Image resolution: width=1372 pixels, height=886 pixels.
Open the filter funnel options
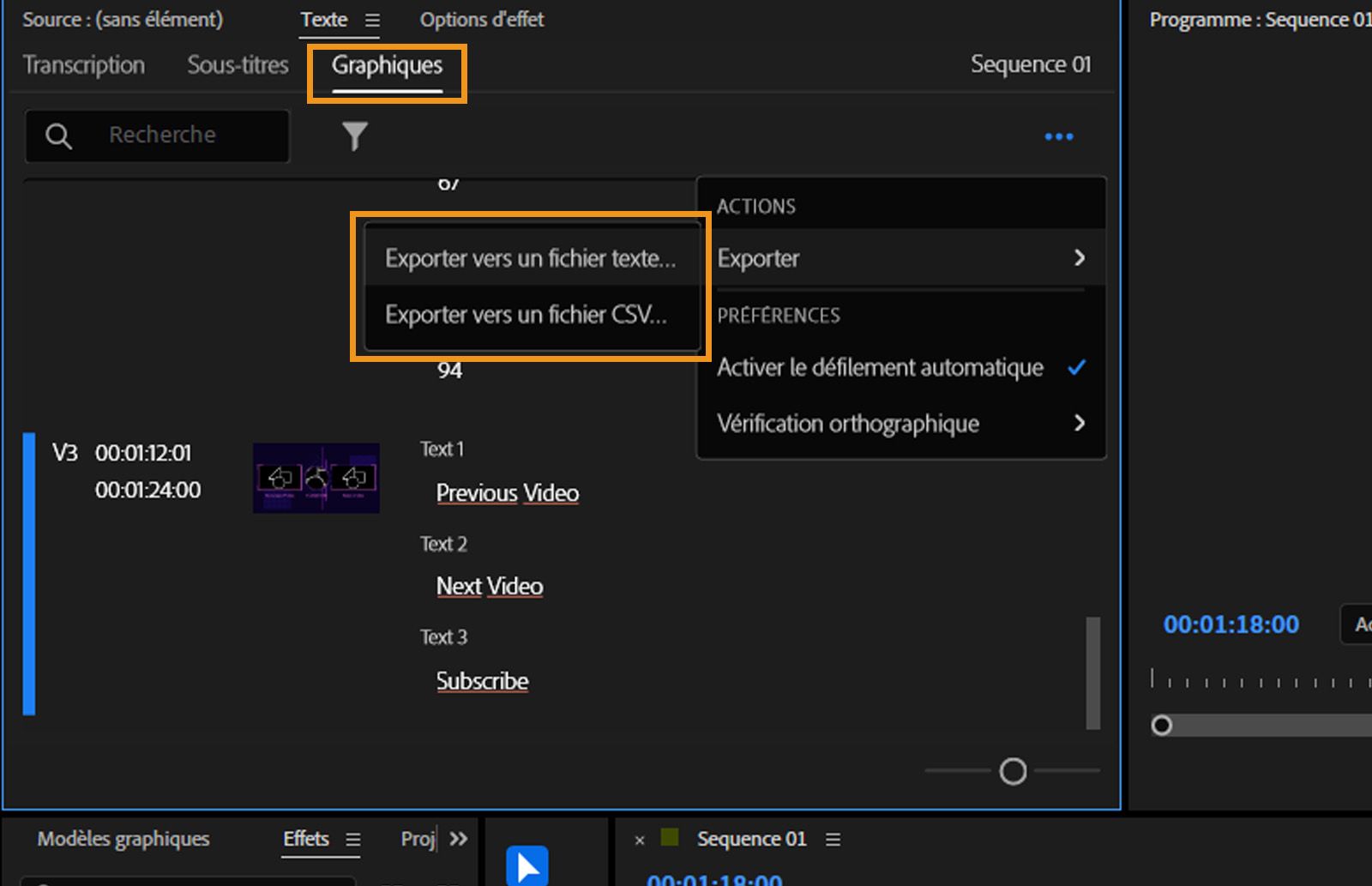tap(355, 136)
